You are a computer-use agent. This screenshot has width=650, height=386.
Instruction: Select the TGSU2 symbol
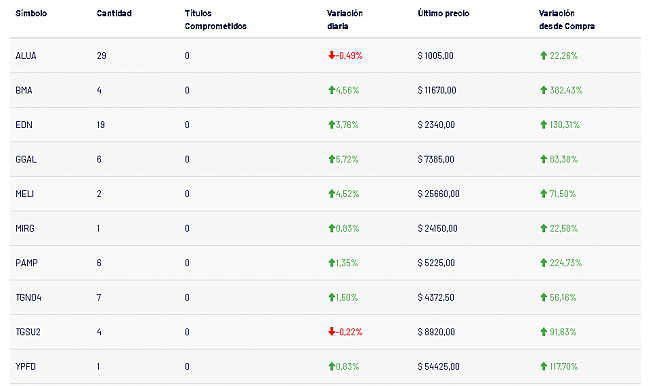click(28, 332)
